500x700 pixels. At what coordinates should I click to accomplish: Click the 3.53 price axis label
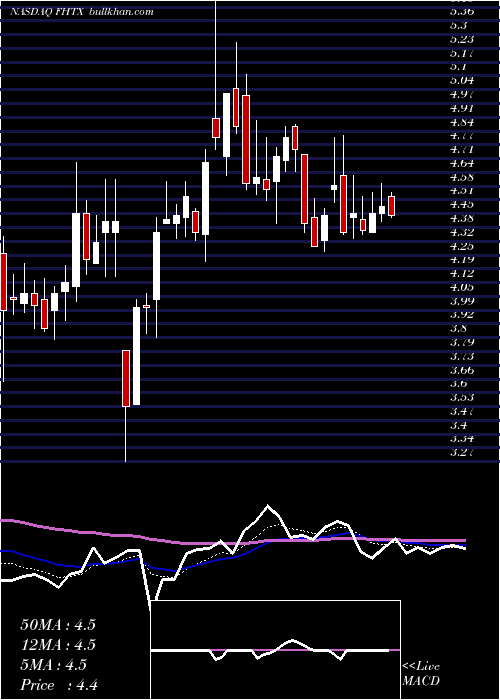462,397
